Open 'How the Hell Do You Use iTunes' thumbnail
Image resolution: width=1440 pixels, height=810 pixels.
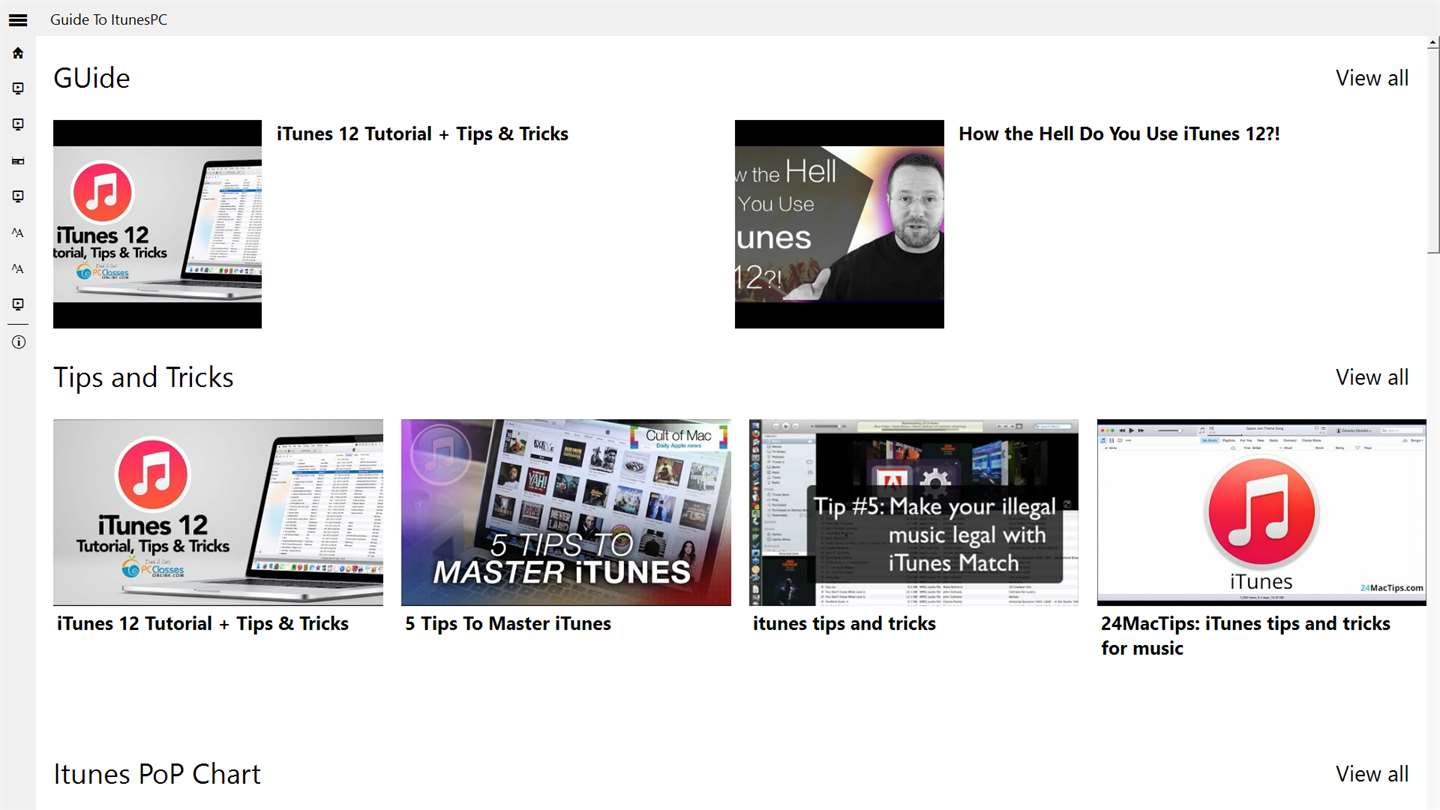click(x=839, y=224)
